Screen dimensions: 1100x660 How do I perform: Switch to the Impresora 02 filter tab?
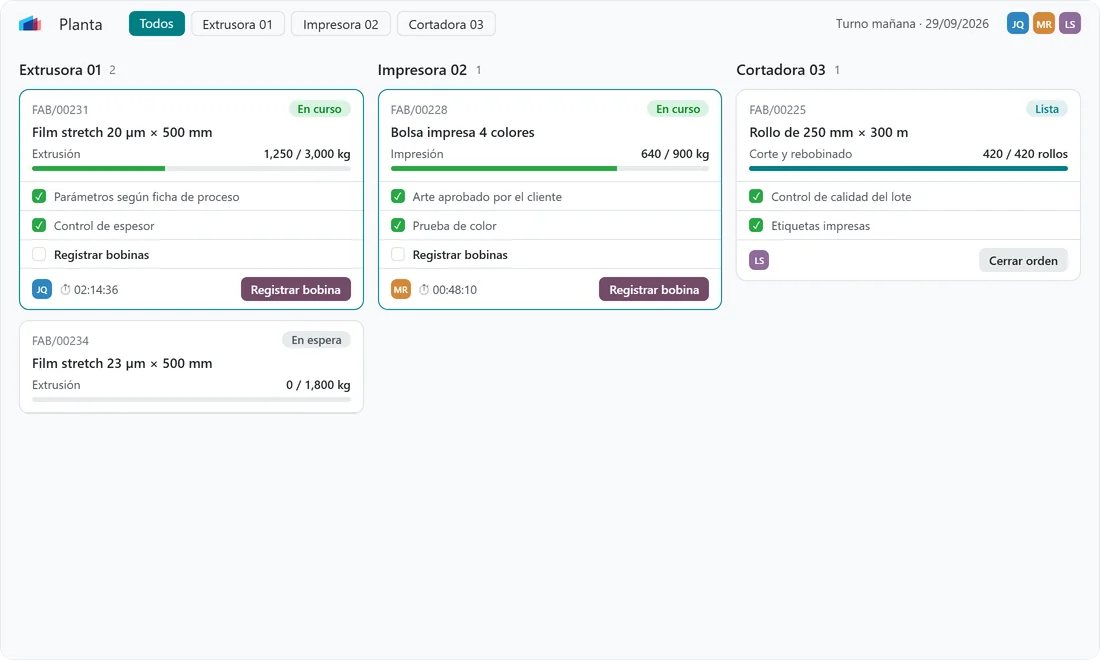(340, 24)
